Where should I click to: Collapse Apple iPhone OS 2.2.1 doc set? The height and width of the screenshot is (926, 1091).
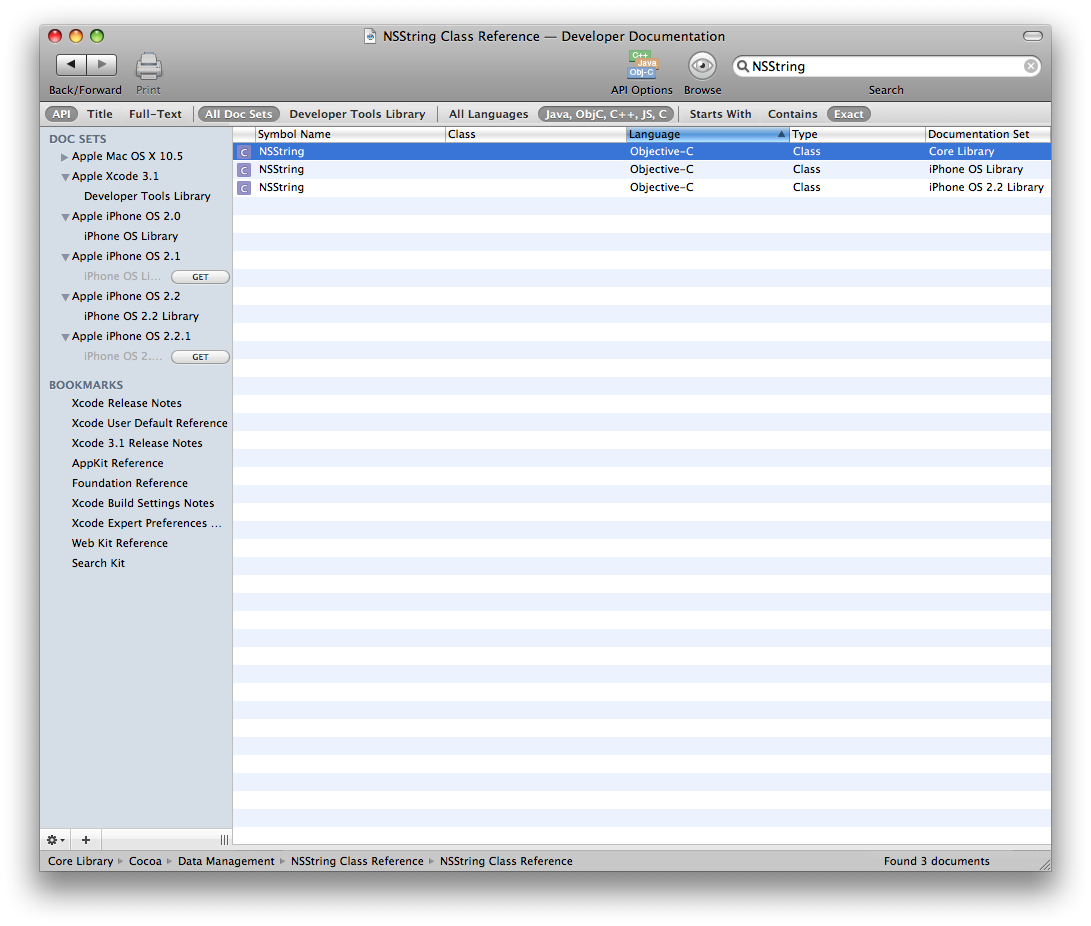pyautogui.click(x=65, y=337)
